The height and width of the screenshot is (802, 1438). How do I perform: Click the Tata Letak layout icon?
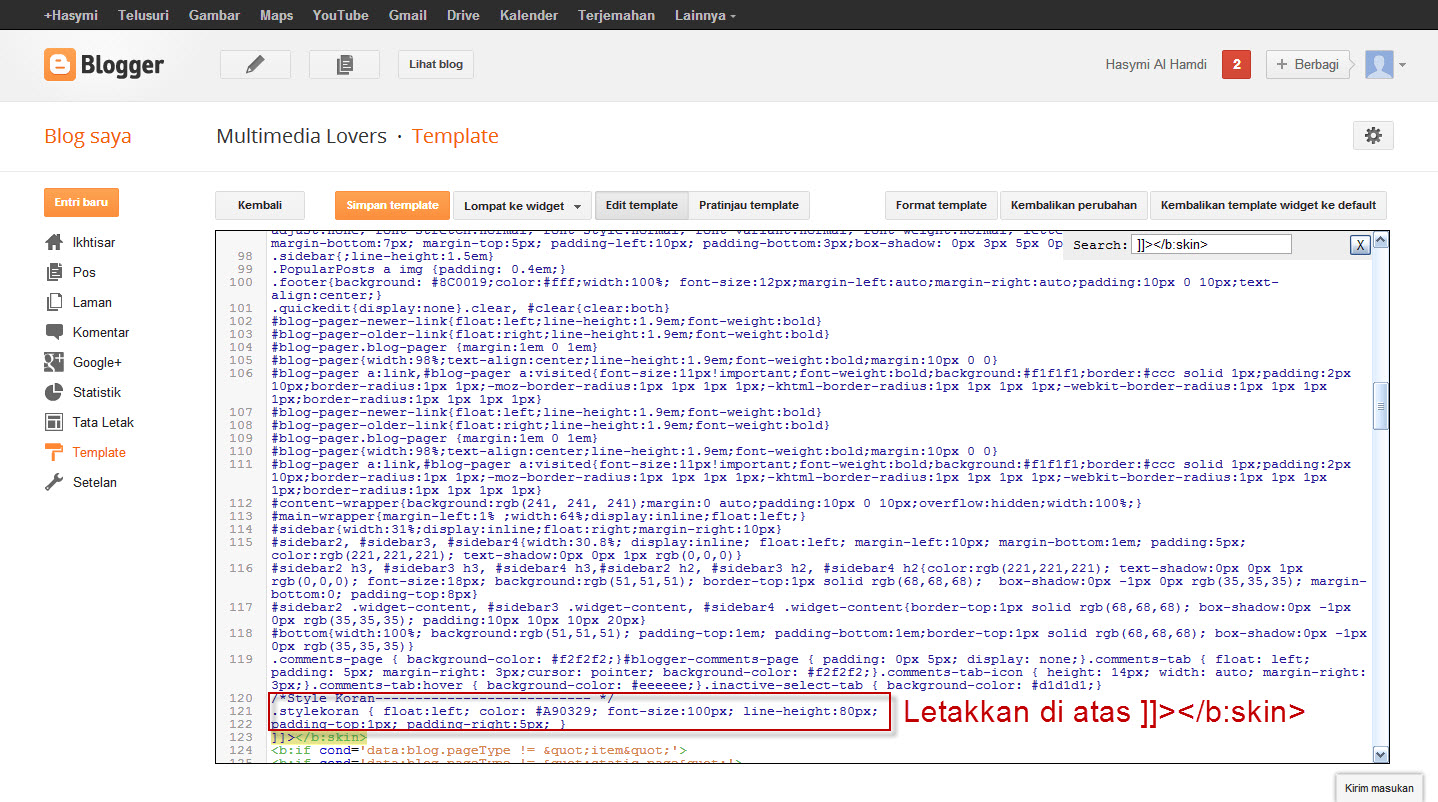coord(54,422)
